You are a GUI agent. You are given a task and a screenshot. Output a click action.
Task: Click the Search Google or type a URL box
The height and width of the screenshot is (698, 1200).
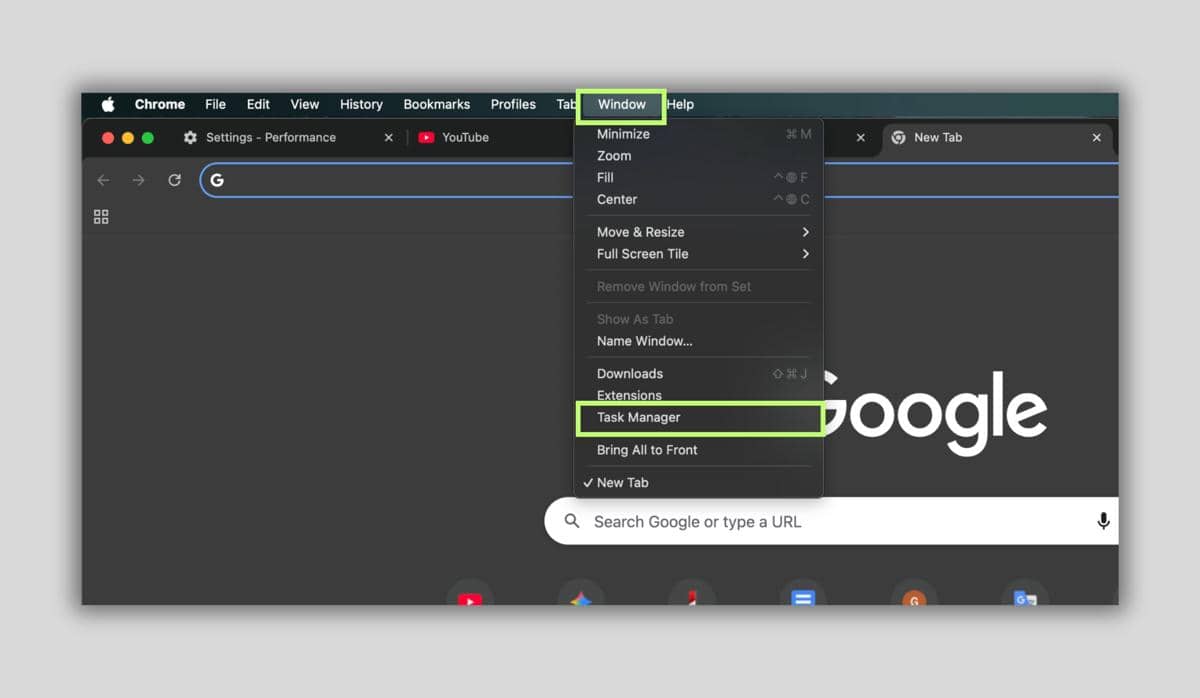[831, 521]
